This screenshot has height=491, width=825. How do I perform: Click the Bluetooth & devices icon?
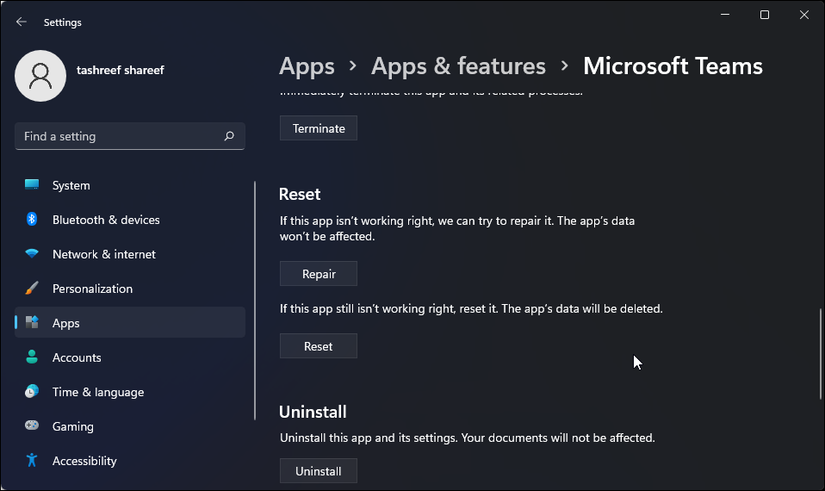(32, 220)
